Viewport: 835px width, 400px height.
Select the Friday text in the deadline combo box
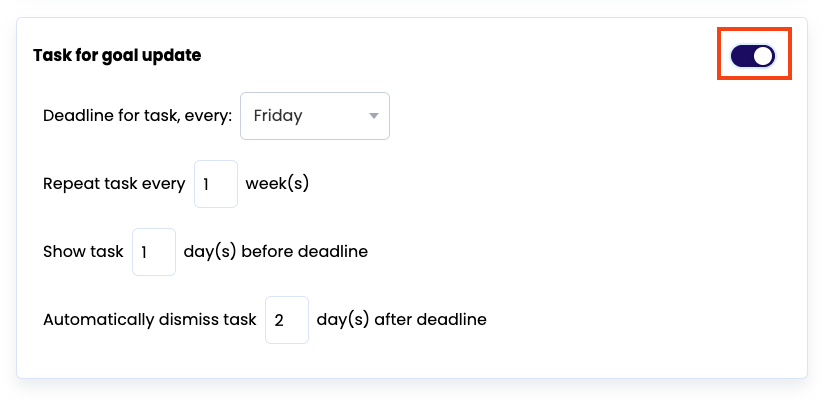point(278,116)
